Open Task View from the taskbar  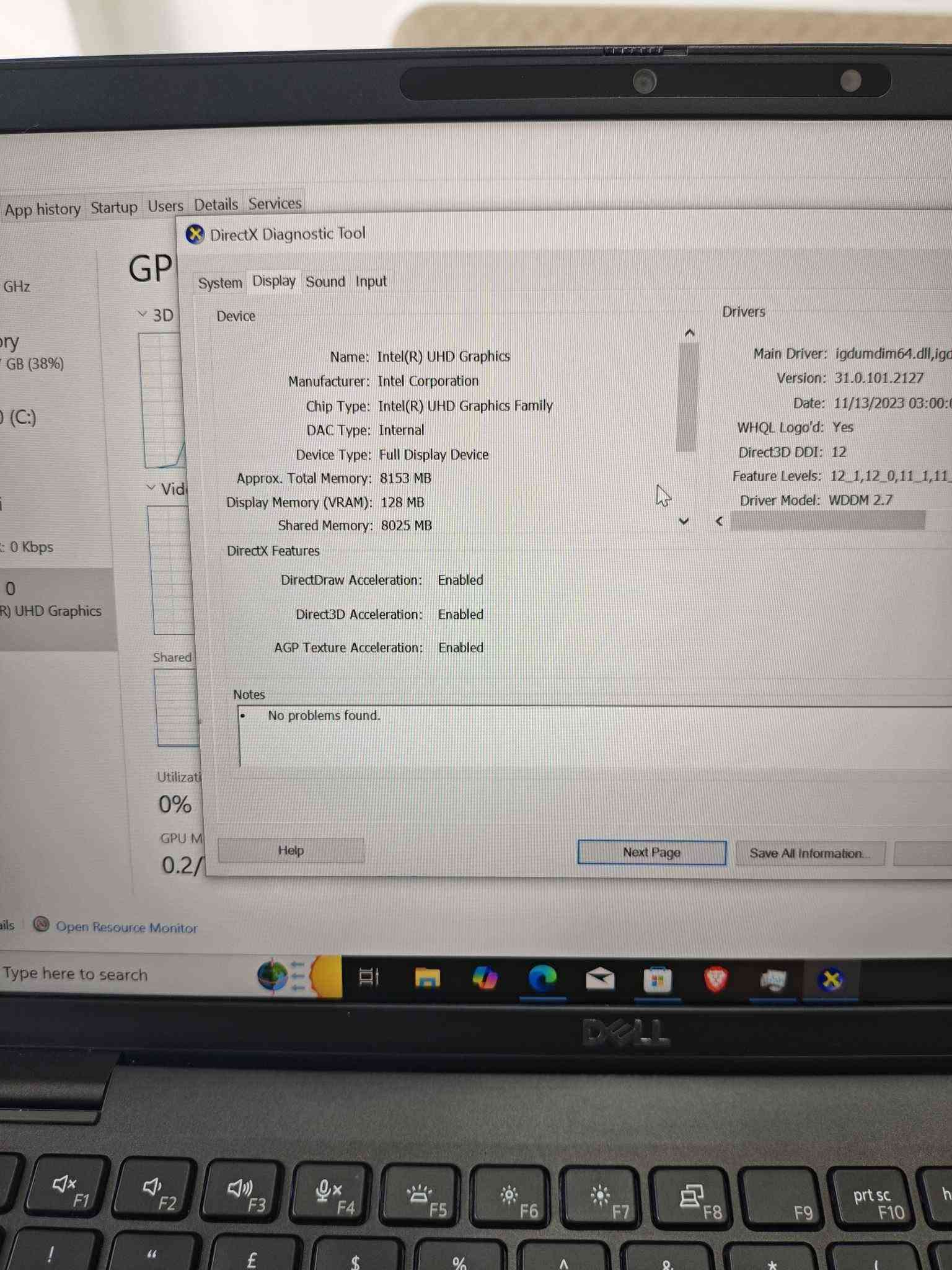(x=368, y=978)
